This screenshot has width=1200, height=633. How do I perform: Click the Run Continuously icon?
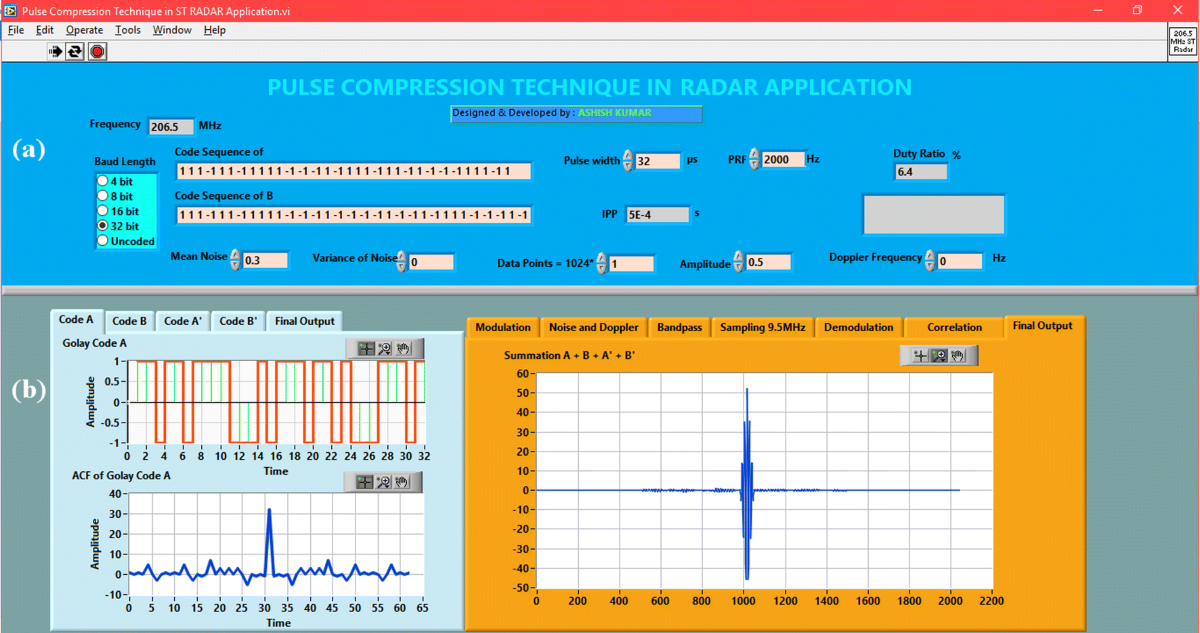pyautogui.click(x=75, y=51)
